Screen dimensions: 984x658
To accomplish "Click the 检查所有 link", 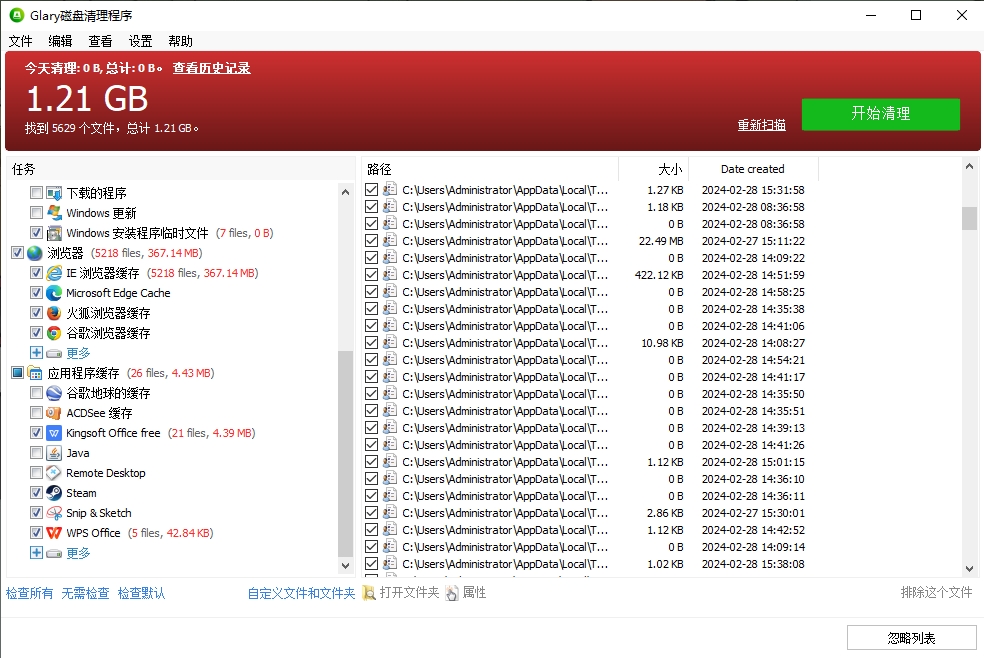I will pyautogui.click(x=29, y=593).
